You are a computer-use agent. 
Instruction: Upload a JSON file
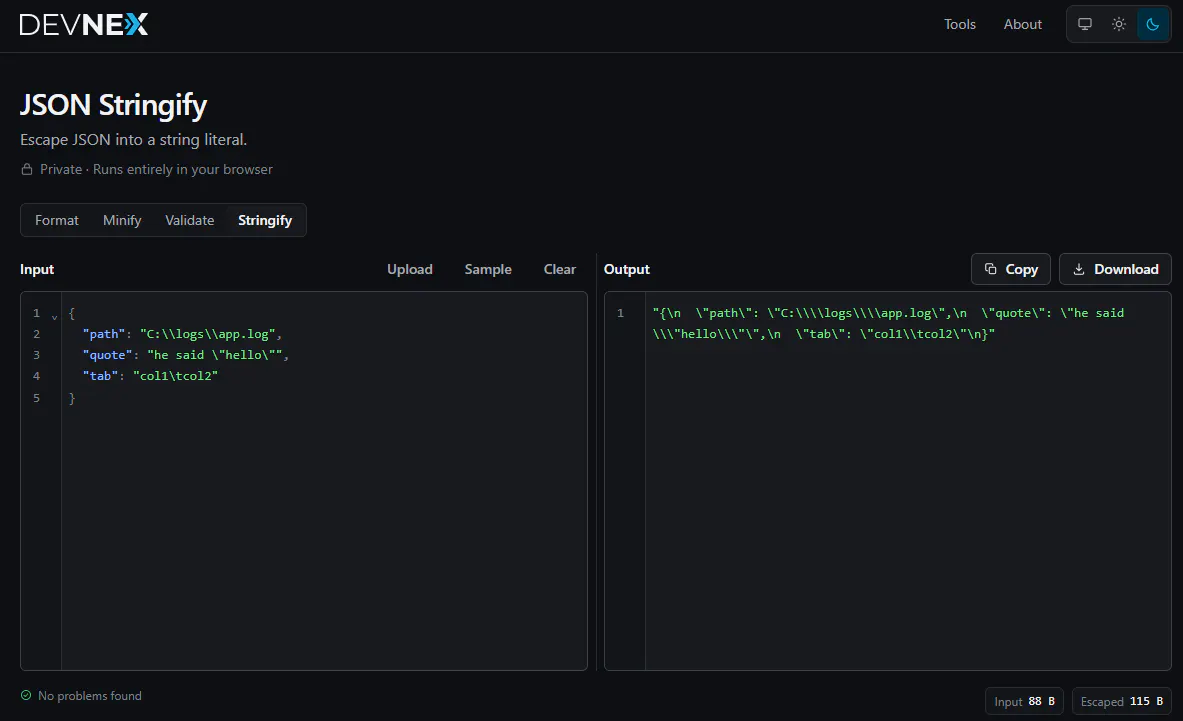410,269
